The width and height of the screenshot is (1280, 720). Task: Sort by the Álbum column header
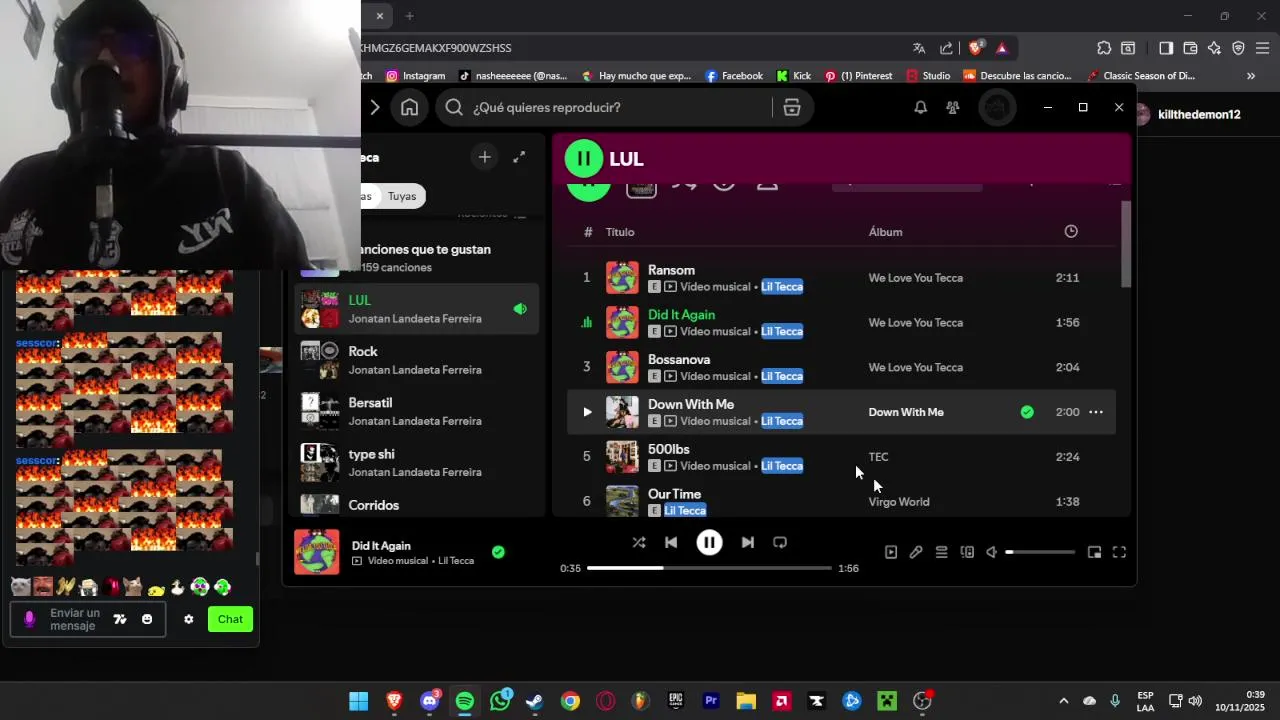pos(885,232)
